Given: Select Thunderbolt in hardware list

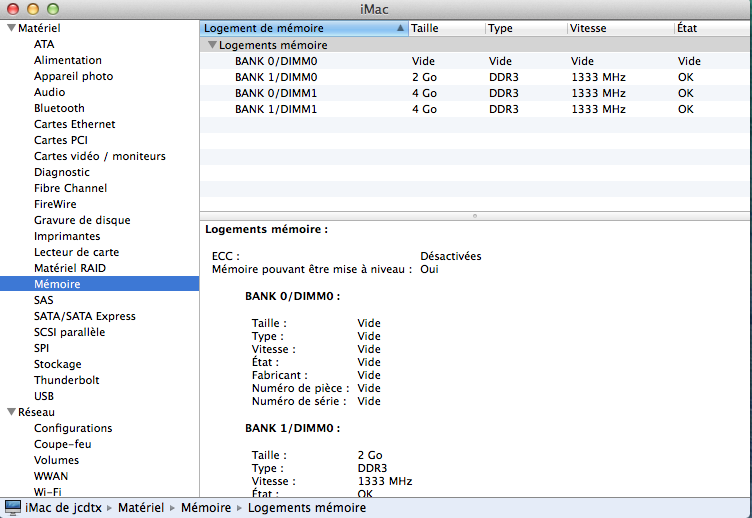Looking at the screenshot, I should tap(66, 380).
